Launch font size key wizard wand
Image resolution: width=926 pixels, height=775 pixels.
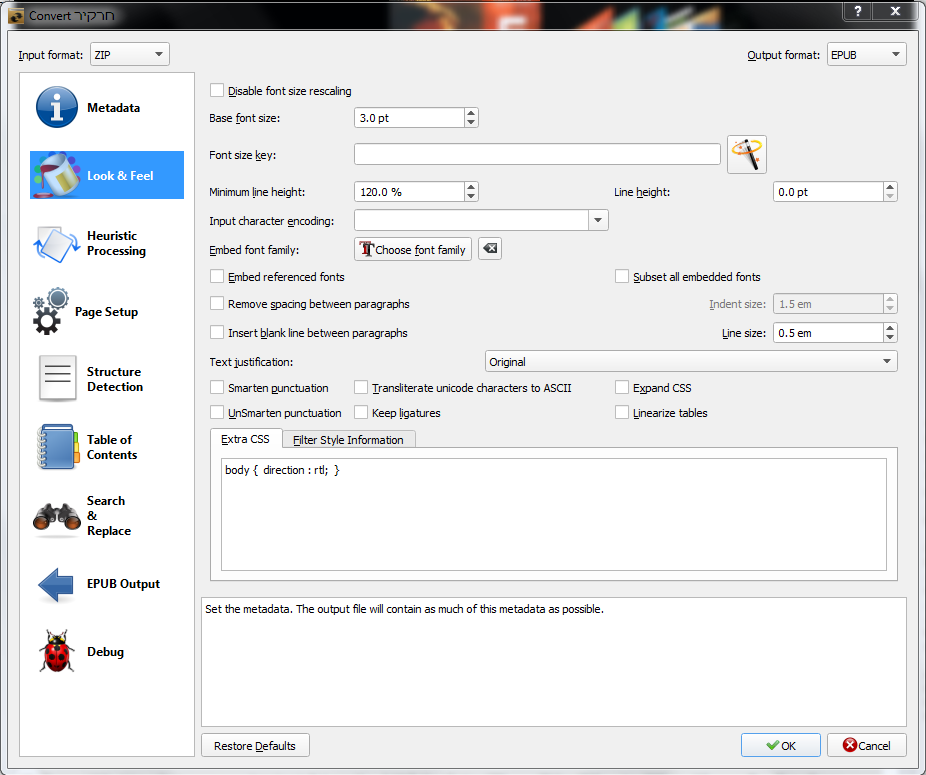[x=746, y=154]
